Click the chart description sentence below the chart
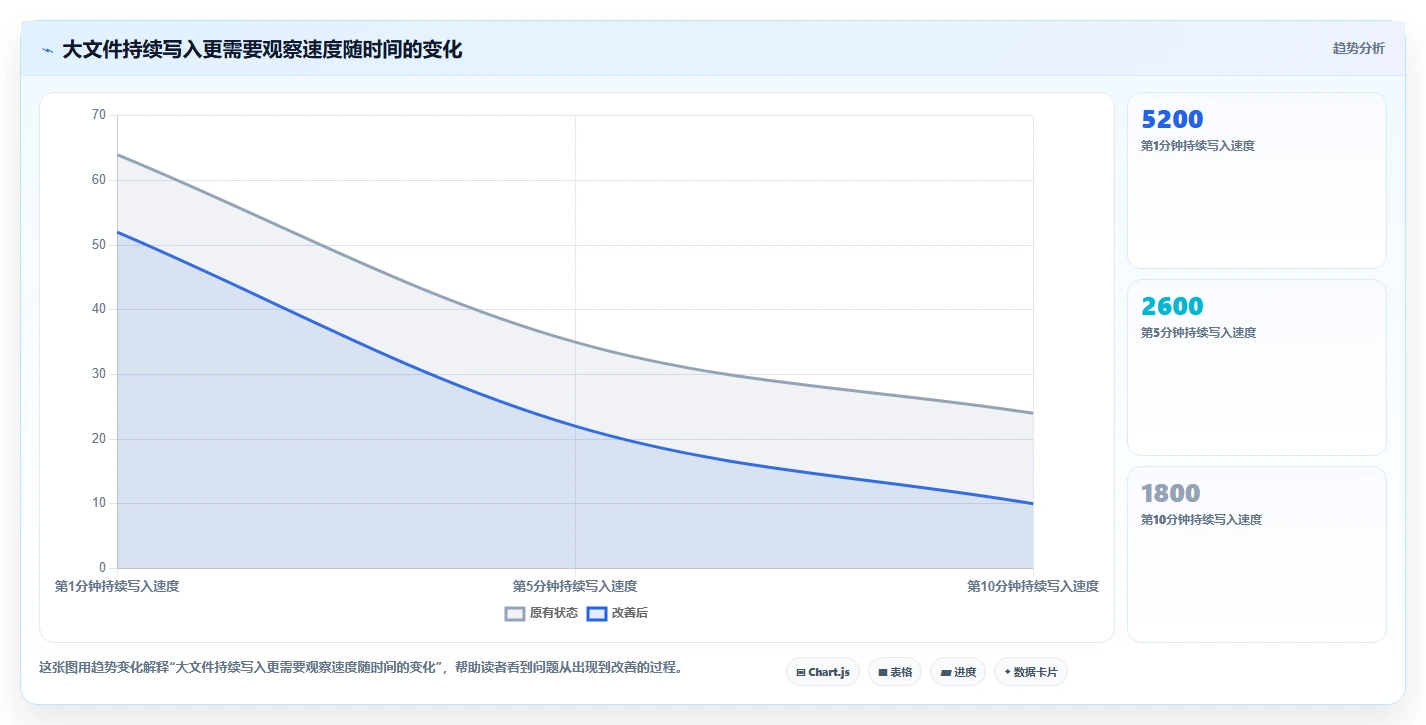 [364, 667]
